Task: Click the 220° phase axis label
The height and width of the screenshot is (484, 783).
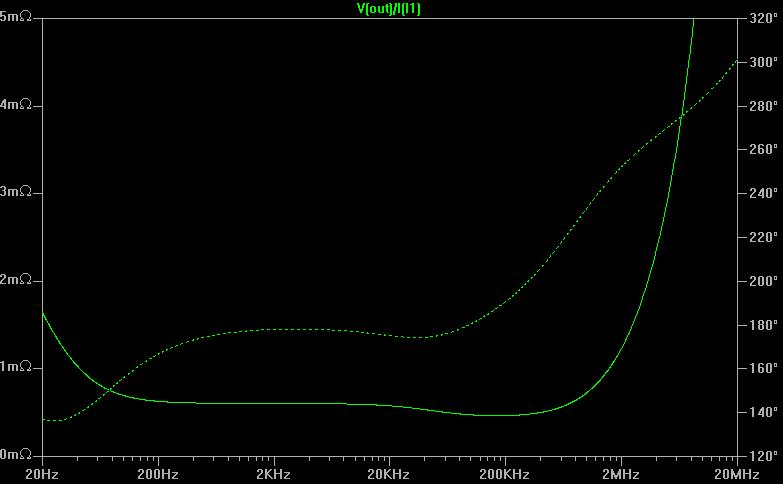Action: (x=764, y=237)
